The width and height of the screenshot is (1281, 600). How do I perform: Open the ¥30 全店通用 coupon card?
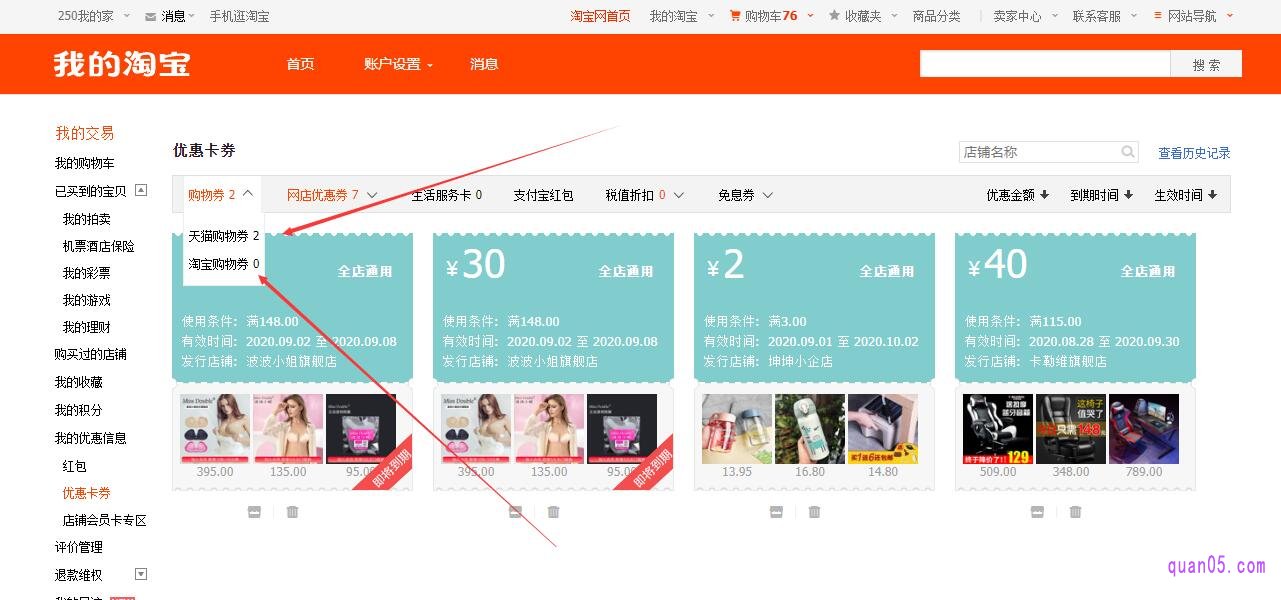[553, 307]
